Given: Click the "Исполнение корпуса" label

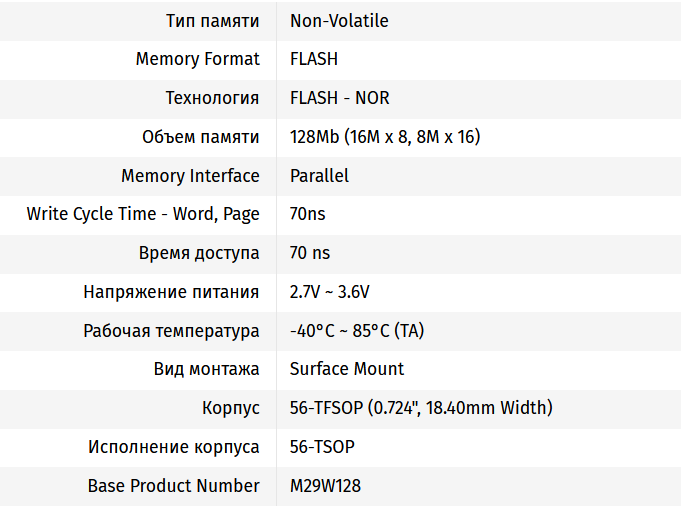Looking at the screenshot, I should click(173, 447).
